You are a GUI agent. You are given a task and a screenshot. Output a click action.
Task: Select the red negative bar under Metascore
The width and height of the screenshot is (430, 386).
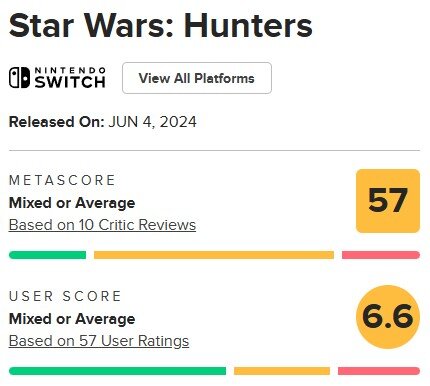tap(381, 255)
